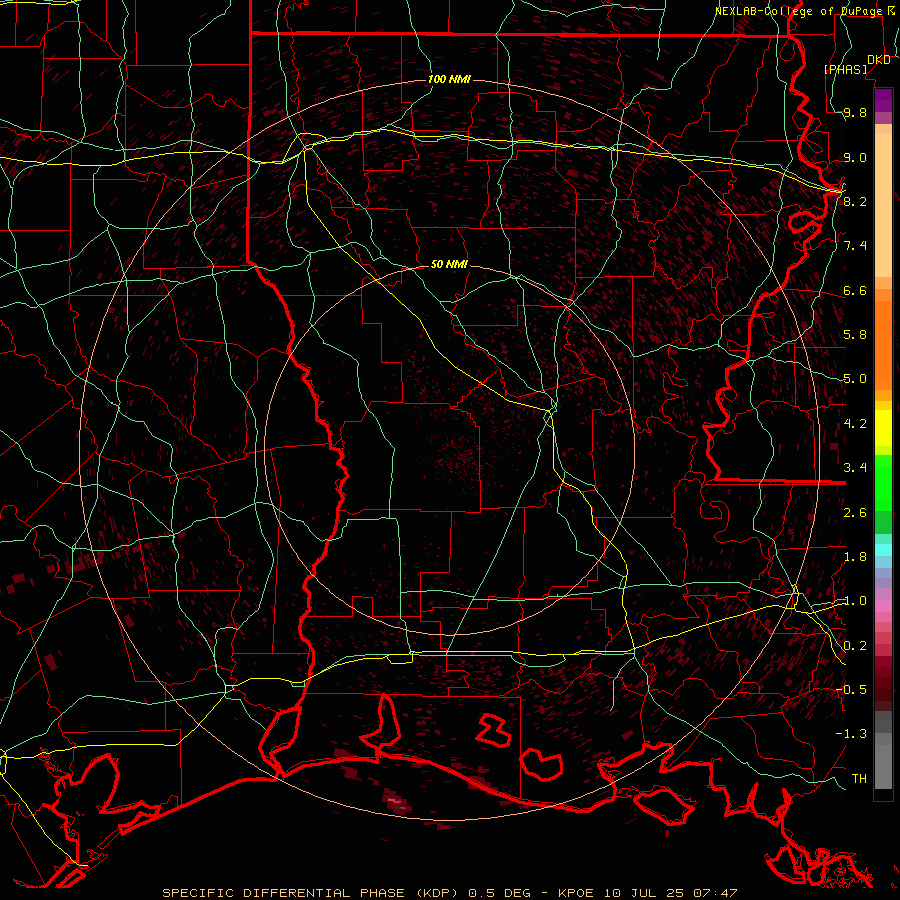
Task: Select the 5.8 legend value
Action: [855, 335]
